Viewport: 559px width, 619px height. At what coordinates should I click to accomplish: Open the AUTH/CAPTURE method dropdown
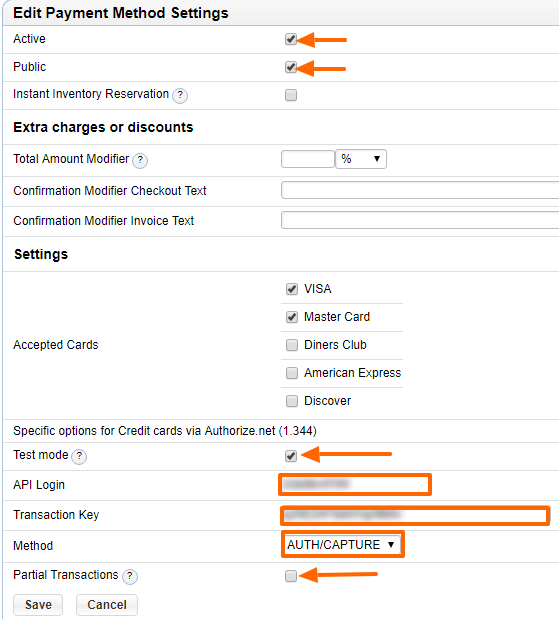(x=342, y=545)
